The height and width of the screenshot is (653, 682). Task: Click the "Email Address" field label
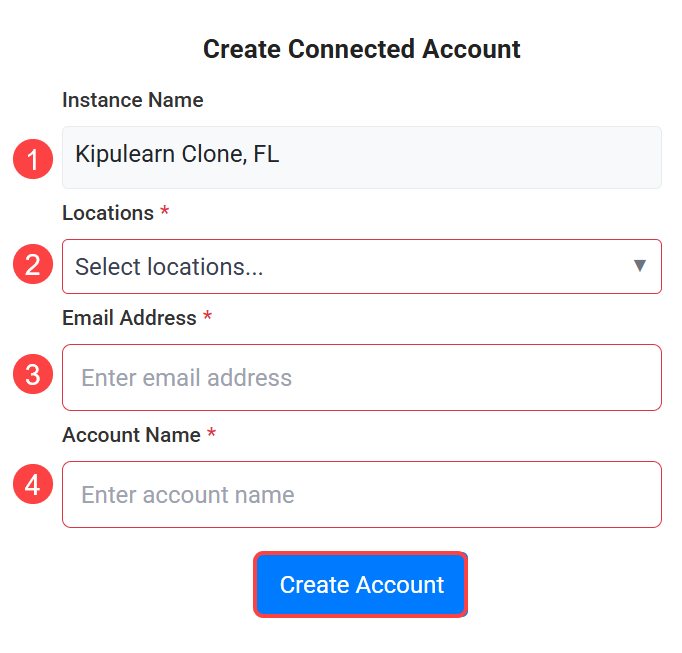(129, 318)
